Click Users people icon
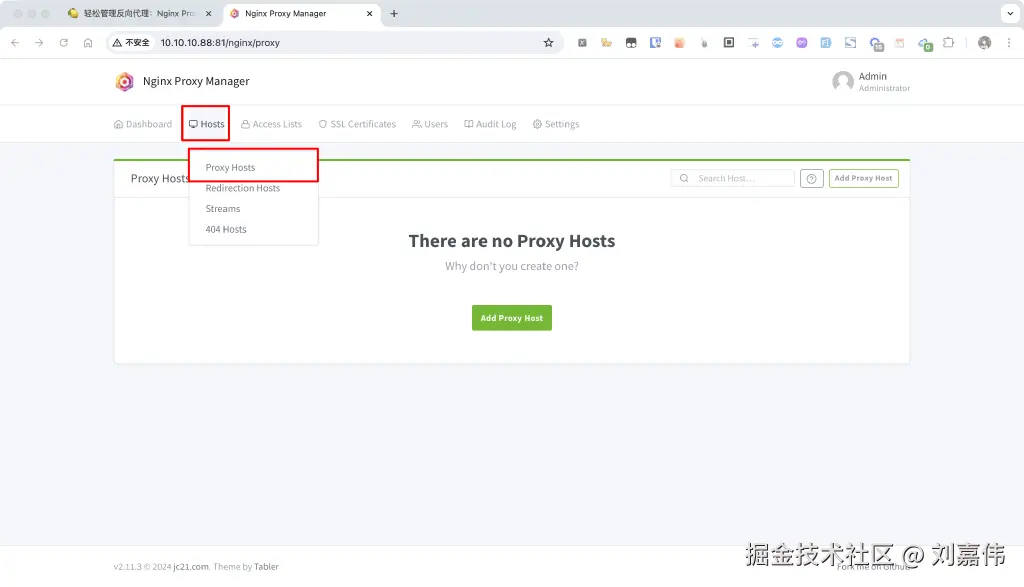Viewport: 1024px width, 587px height. coord(417,124)
